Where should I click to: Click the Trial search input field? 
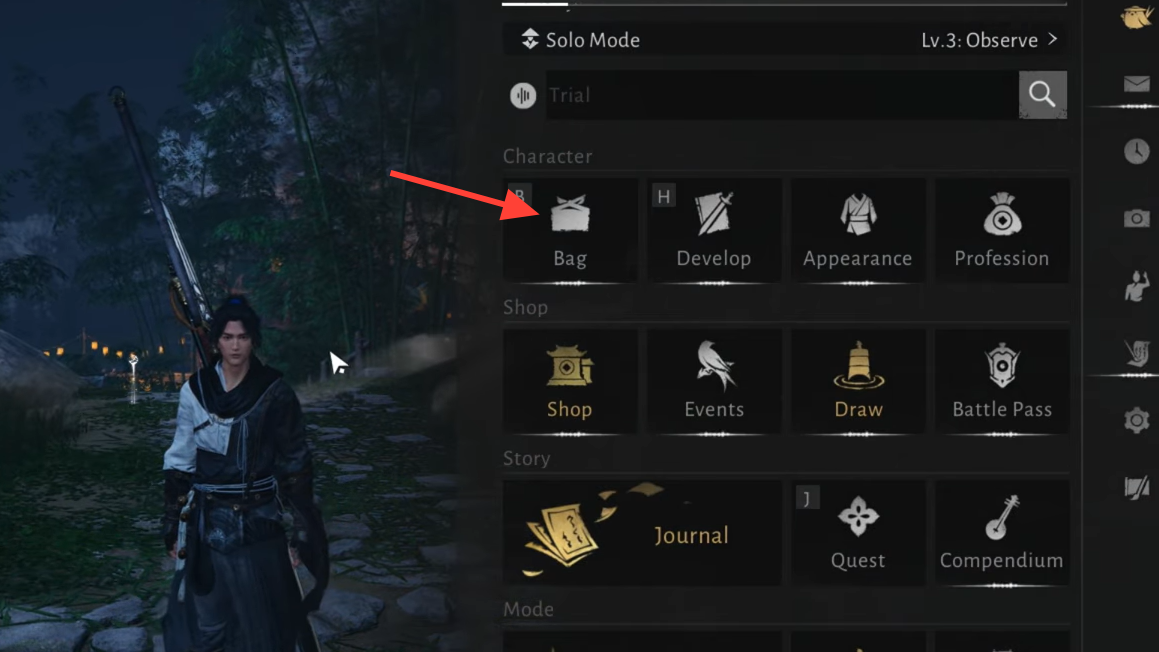pos(782,95)
